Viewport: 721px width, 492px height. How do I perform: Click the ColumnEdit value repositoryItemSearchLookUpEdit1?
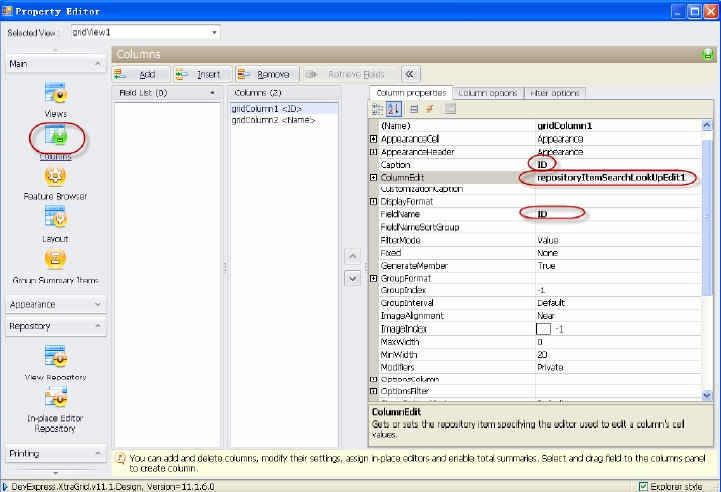click(618, 177)
